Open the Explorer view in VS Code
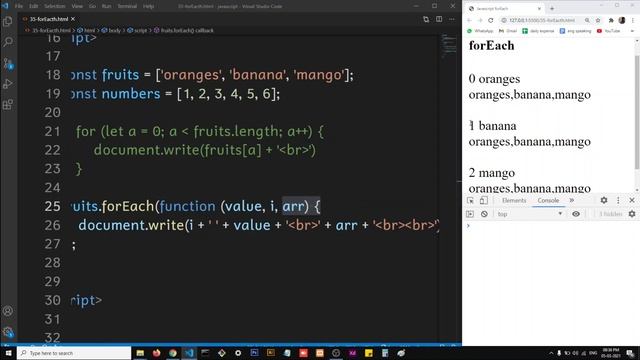Image resolution: width=640 pixels, height=360 pixels. click(8, 21)
